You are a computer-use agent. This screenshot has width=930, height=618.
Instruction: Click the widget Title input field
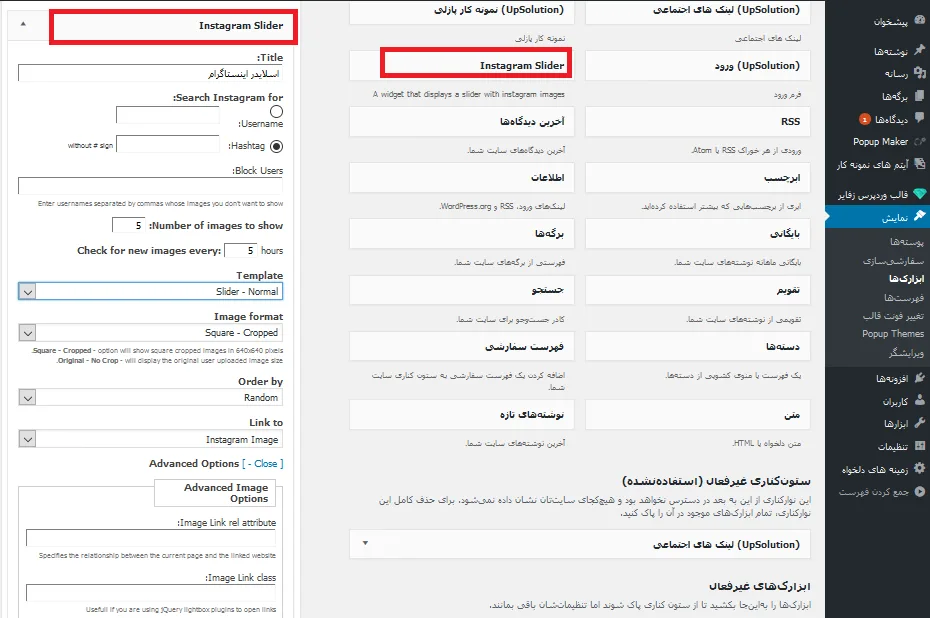[x=151, y=74]
